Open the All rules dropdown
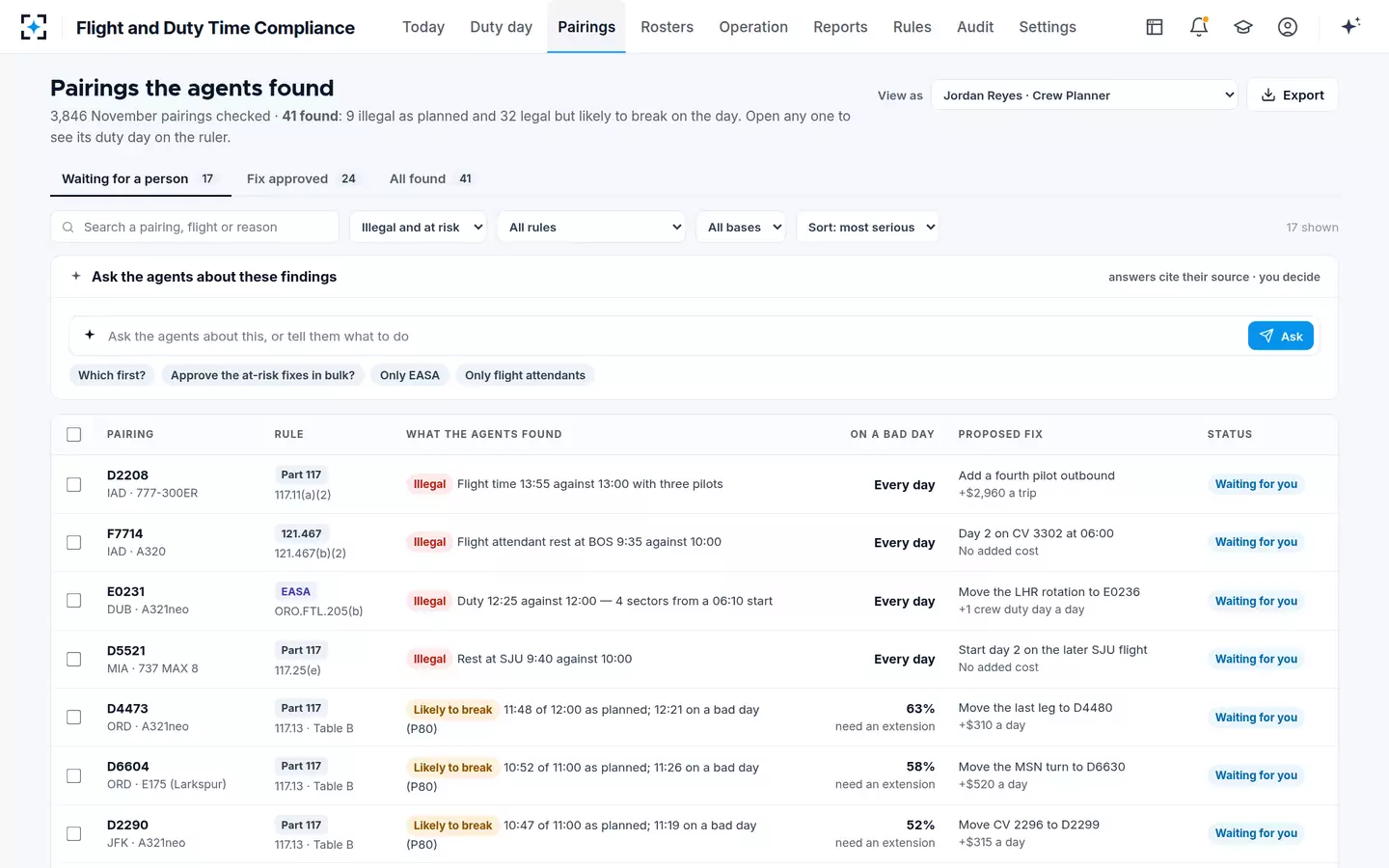Image resolution: width=1389 pixels, height=868 pixels. [x=591, y=228]
